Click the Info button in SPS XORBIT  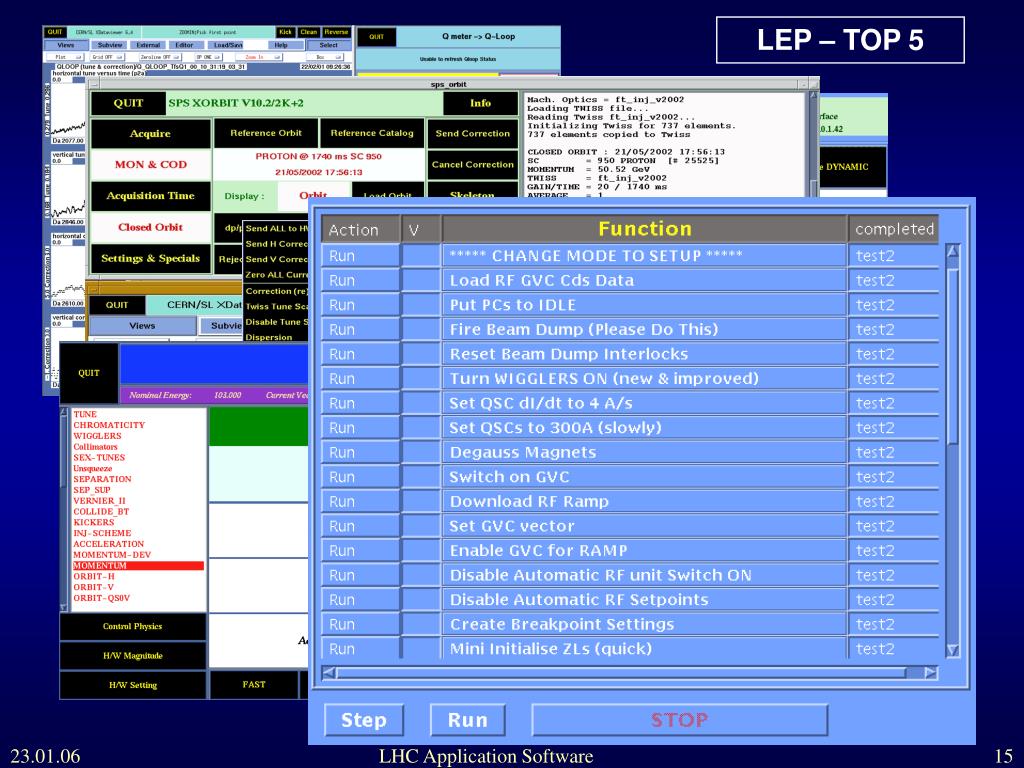click(481, 103)
